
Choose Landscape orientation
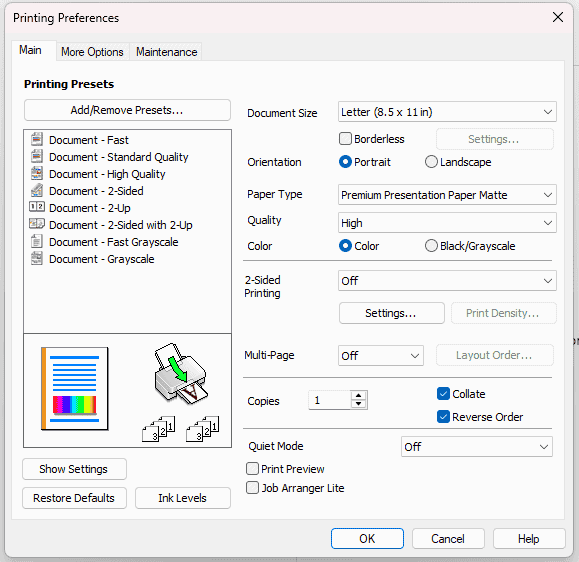tap(431, 162)
